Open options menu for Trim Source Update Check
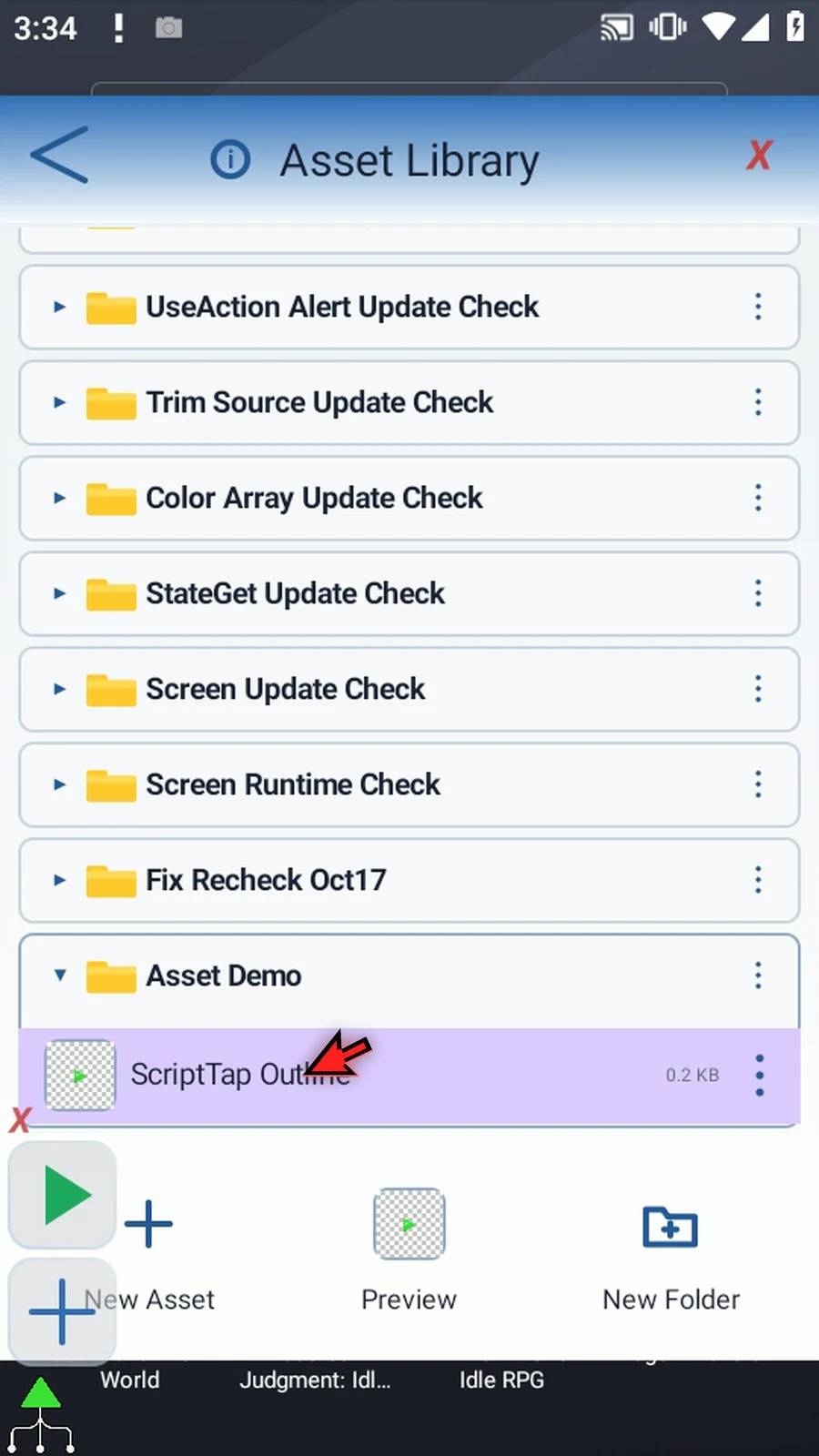This screenshot has width=819, height=1456. pos(758,402)
